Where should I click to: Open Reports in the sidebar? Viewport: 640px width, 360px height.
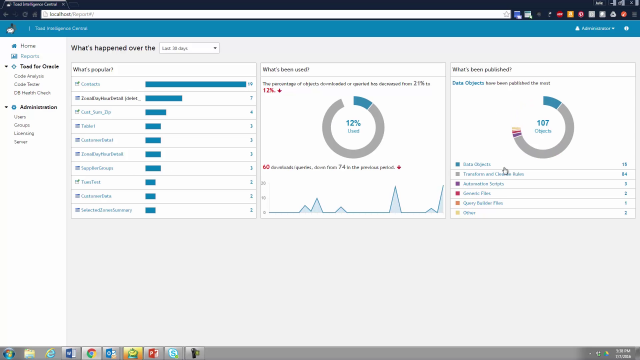click(30, 56)
